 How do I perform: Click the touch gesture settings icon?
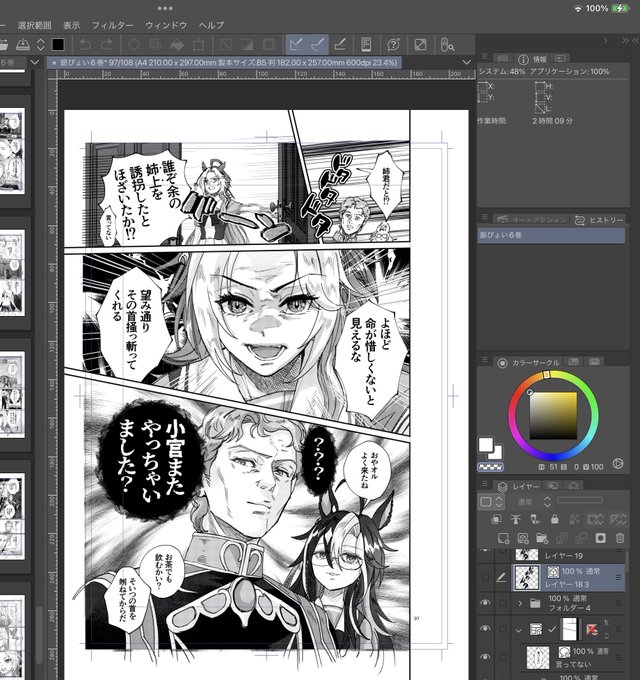[447, 45]
